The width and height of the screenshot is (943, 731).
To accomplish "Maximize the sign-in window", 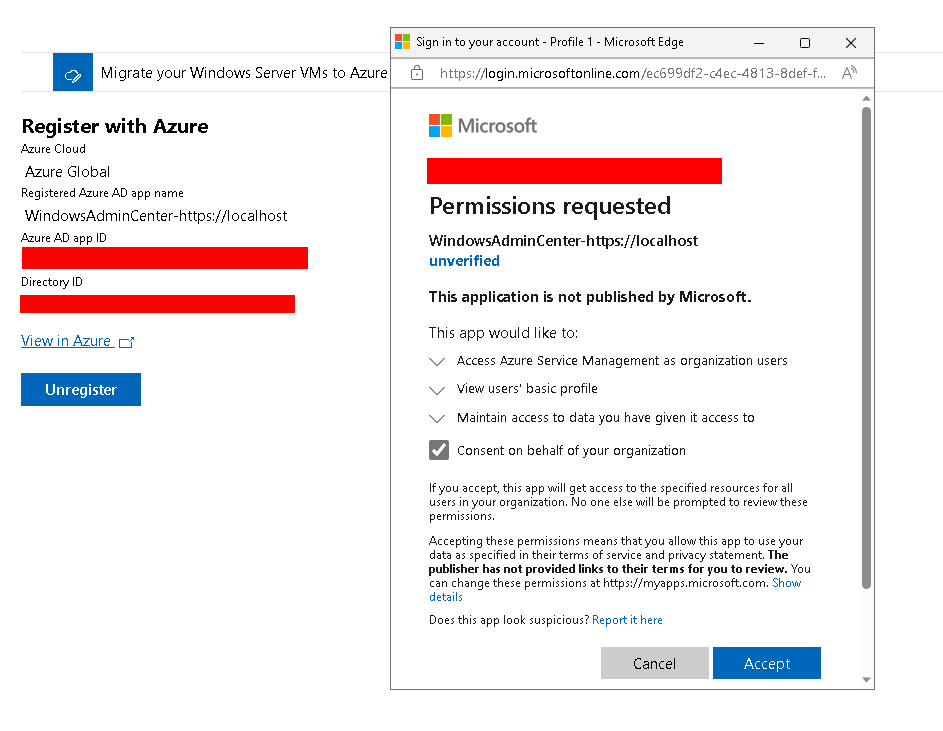I will (805, 43).
